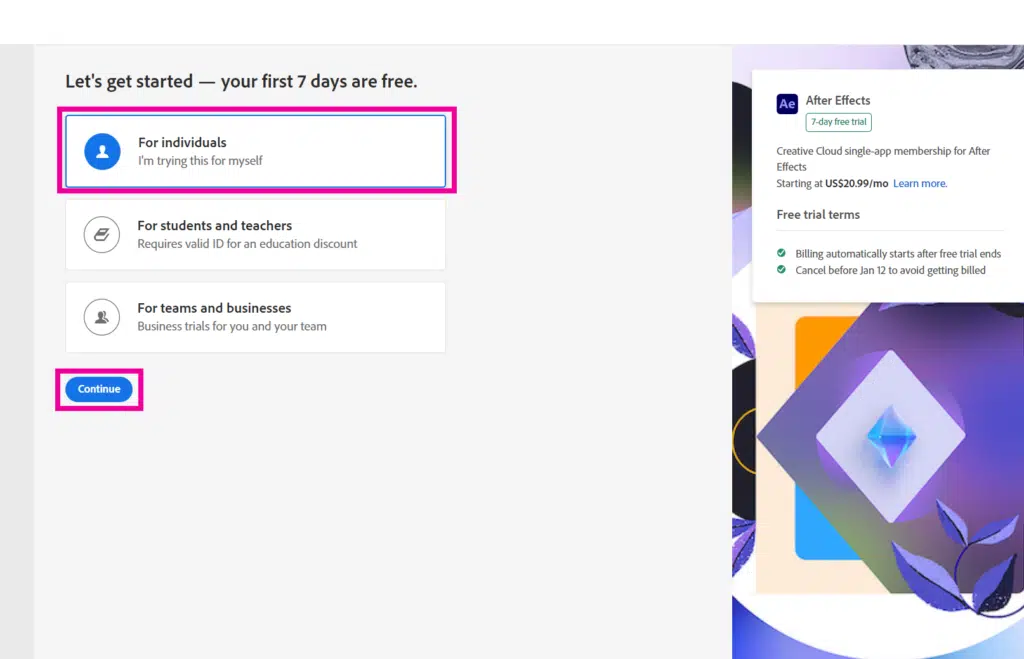Click the After Effects app icon
Viewport: 1024px width, 659px height.
(x=786, y=102)
